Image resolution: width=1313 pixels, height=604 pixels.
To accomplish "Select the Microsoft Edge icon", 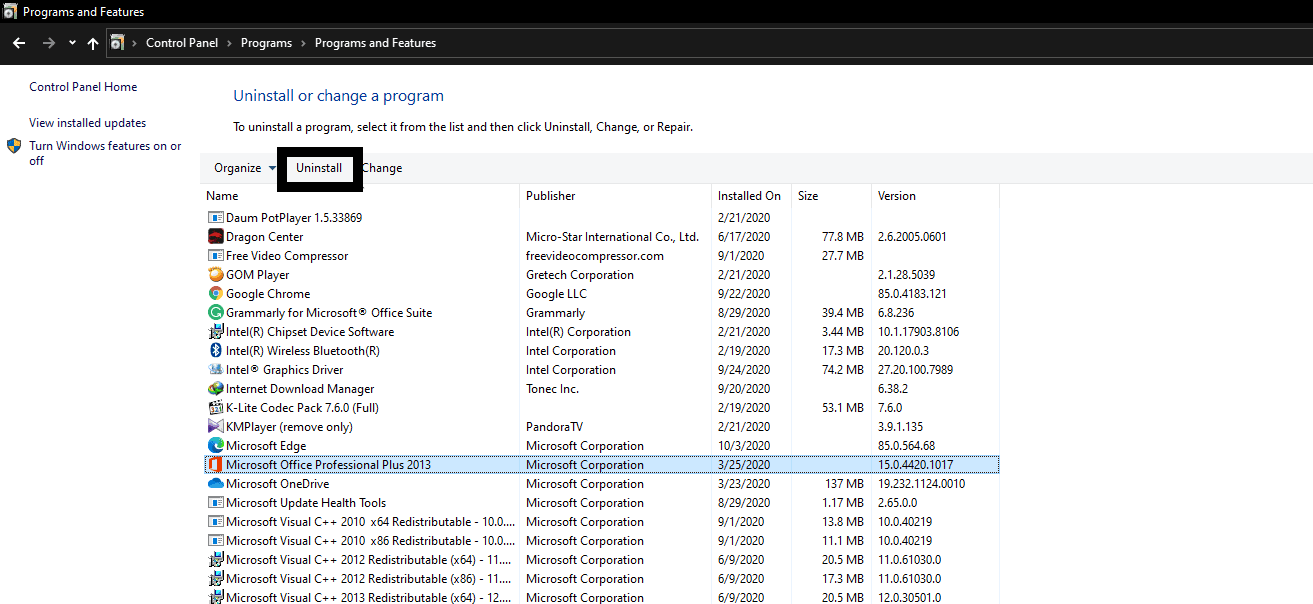I will tap(215, 446).
